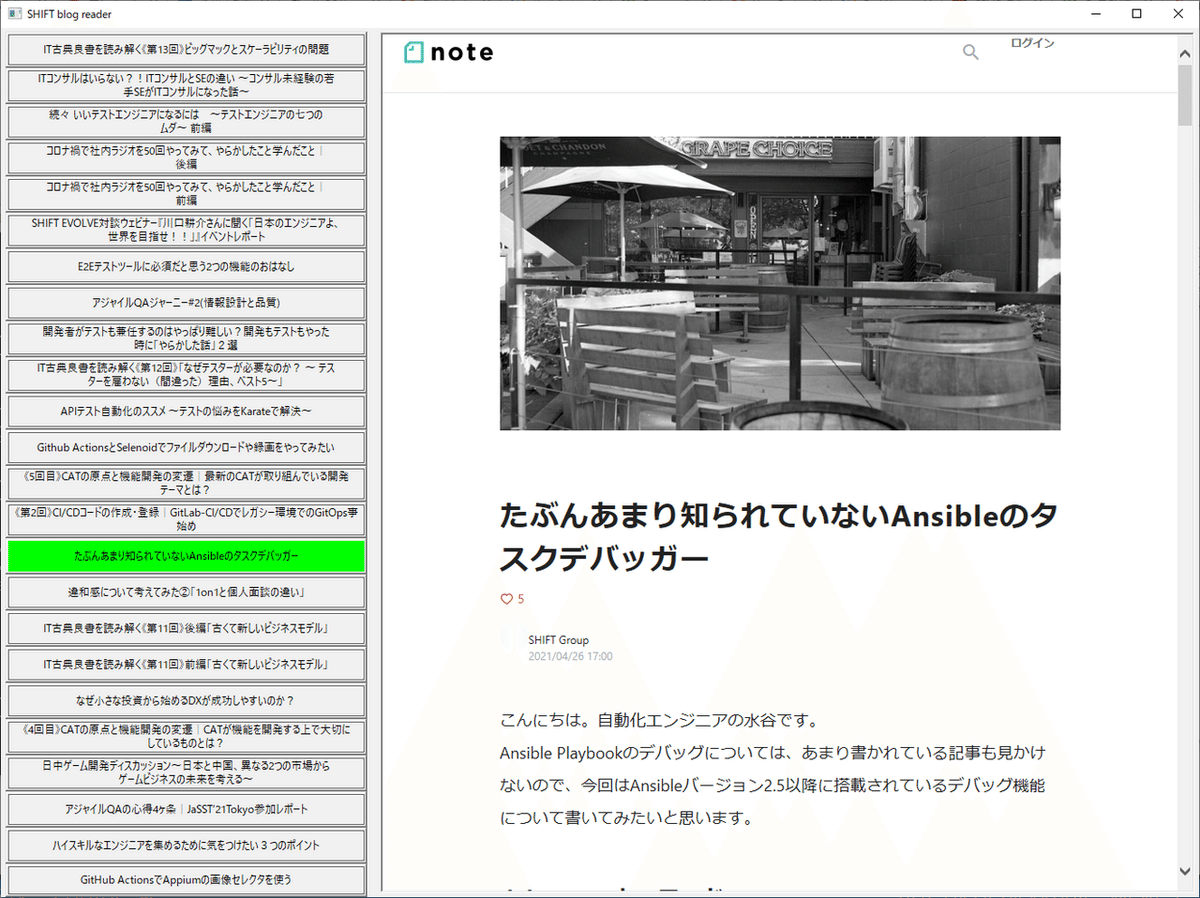
Task: Click scrollbar down arrow in article pane
Action: click(1185, 870)
